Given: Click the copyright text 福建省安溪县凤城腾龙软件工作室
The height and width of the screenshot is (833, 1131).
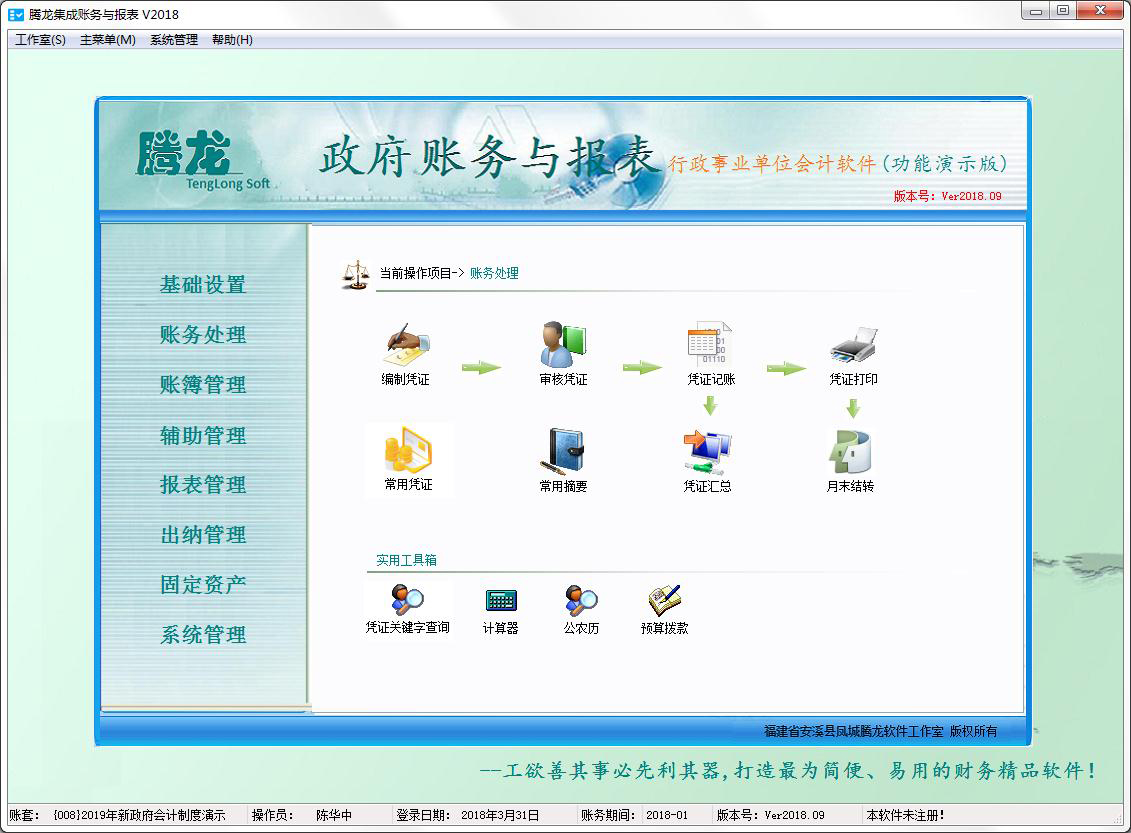Looking at the screenshot, I should 853,731.
